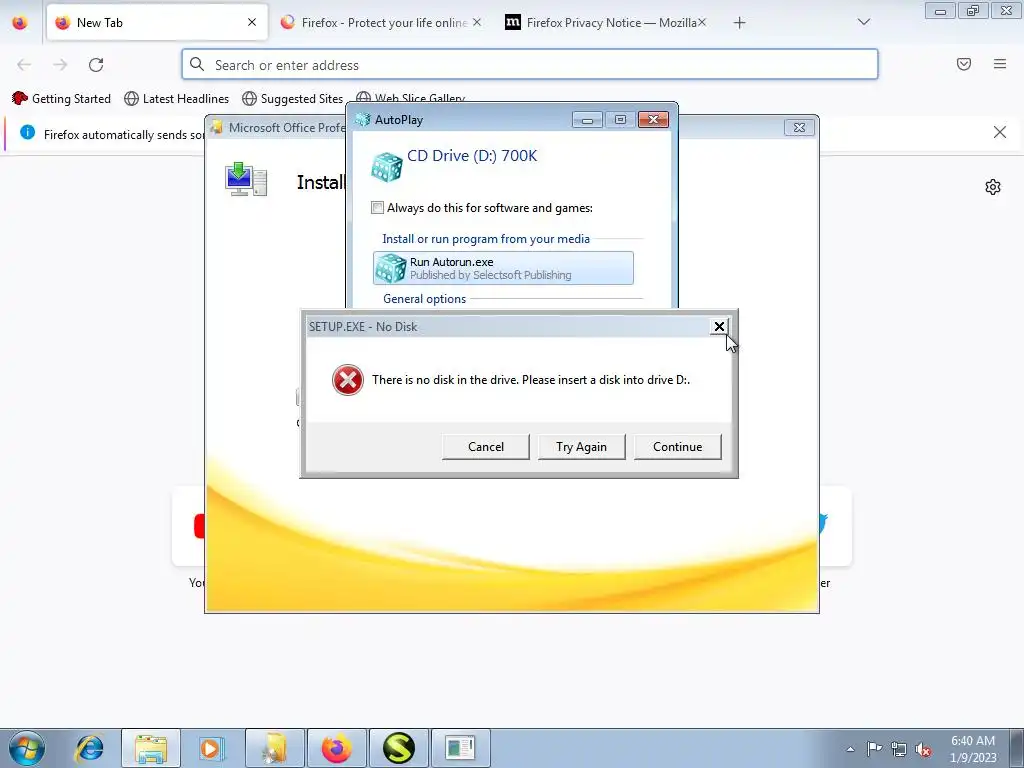The image size is (1024, 768).
Task: Click the muted volume tray icon
Action: (x=923, y=749)
